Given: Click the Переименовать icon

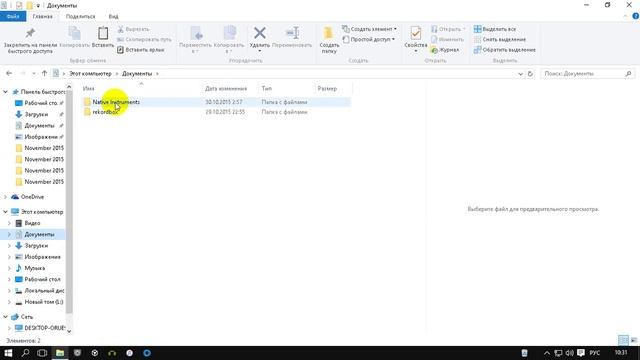Looking at the screenshot, I should coord(292,33).
